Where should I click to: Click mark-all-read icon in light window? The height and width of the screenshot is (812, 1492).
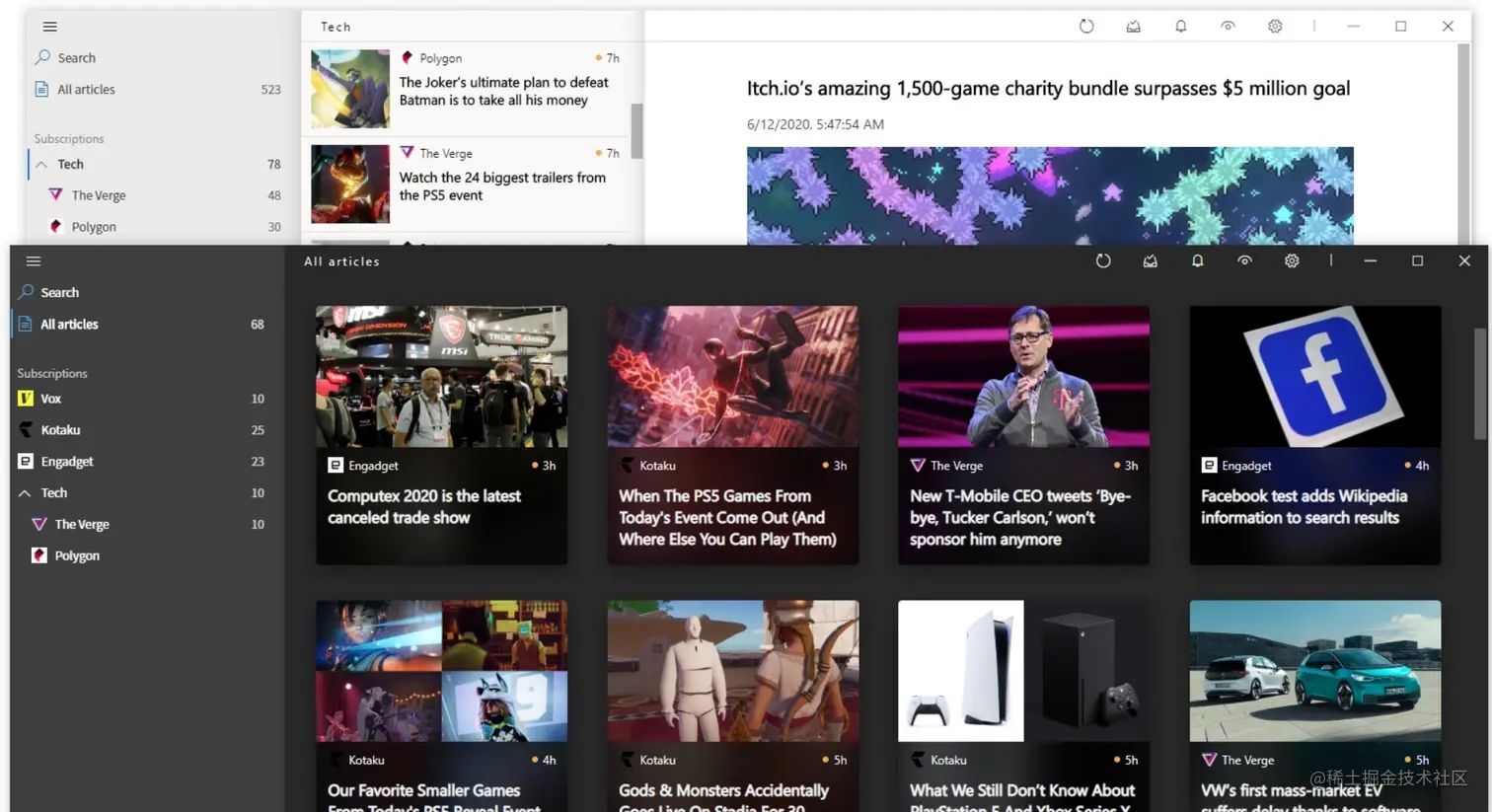(1134, 27)
